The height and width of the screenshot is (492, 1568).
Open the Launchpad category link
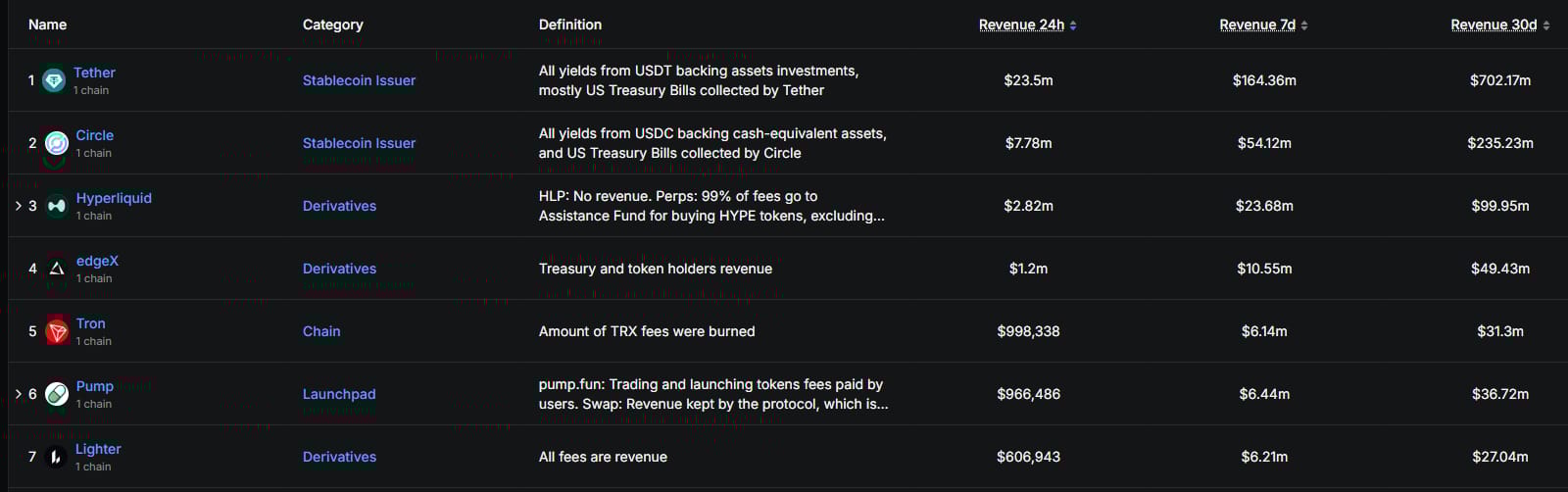(339, 394)
